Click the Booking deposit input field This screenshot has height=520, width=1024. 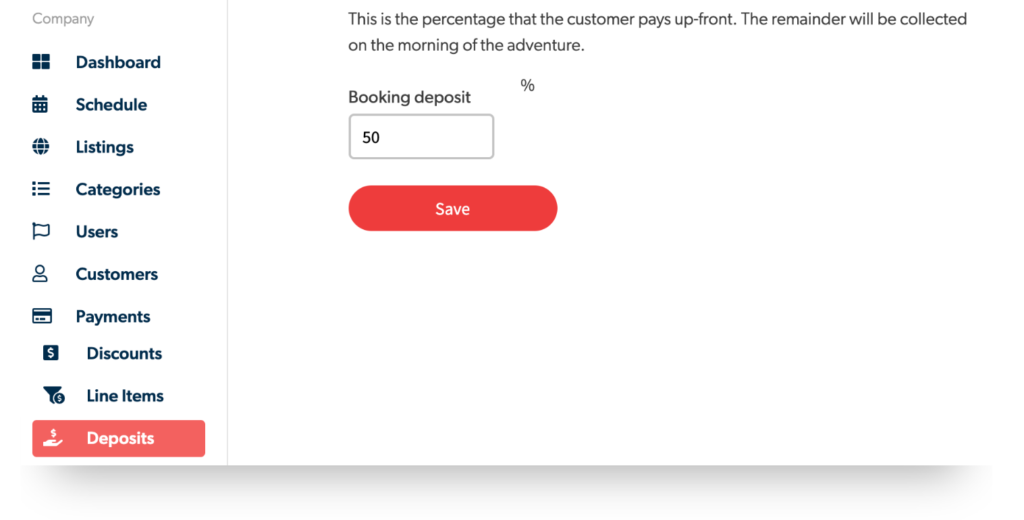421,137
